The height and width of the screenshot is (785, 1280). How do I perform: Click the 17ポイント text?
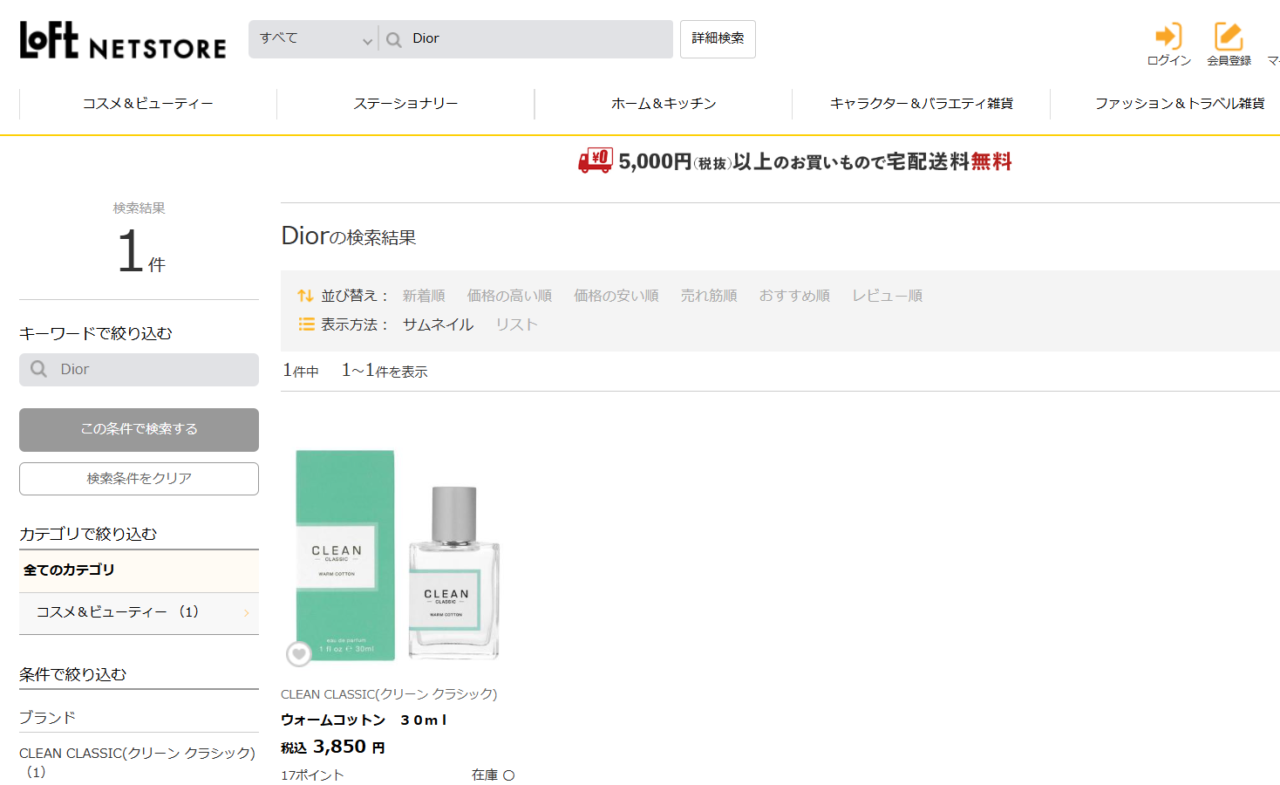coord(312,775)
